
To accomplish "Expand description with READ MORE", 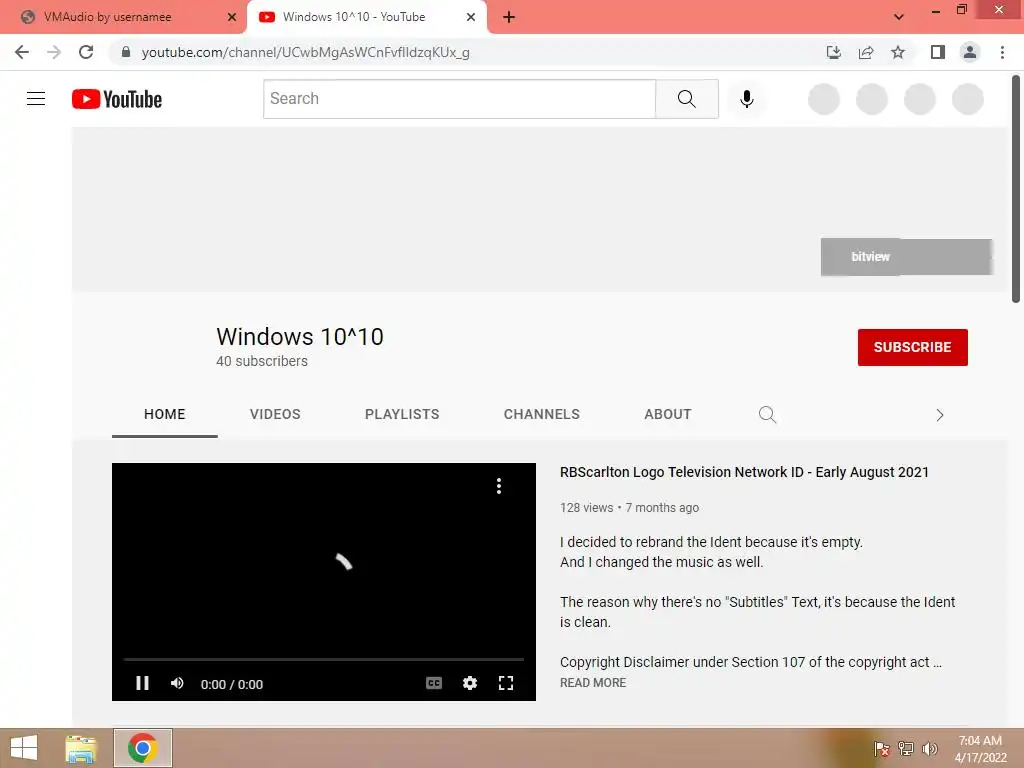I will 593,682.
